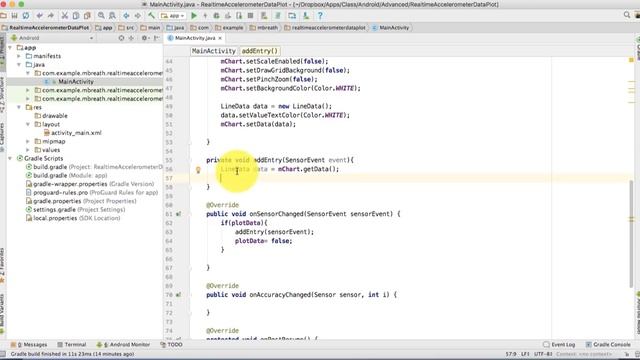
Task: Click the override gutter icon at line 70
Action: [178, 295]
